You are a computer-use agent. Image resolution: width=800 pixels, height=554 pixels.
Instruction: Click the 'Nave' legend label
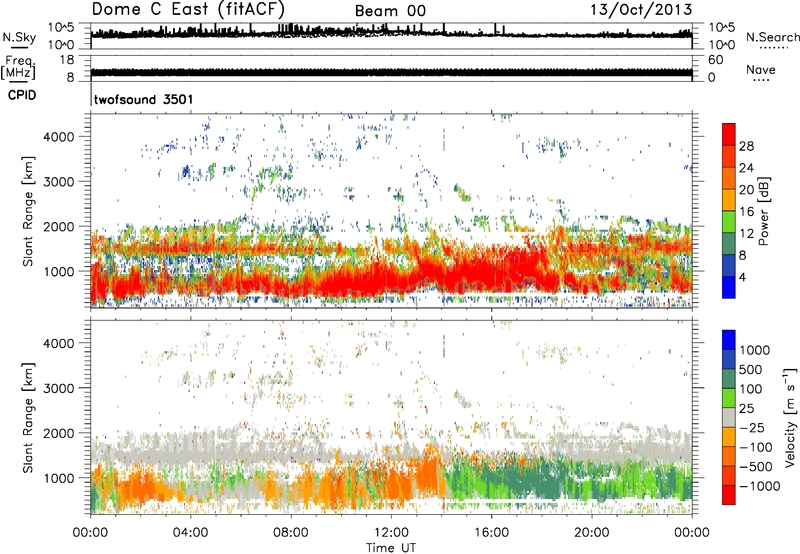(x=761, y=69)
